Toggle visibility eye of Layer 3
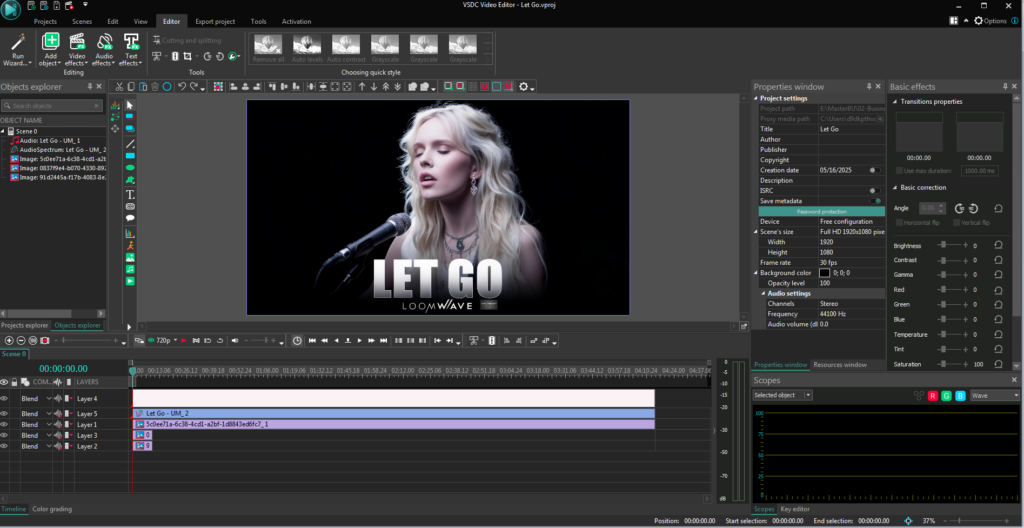This screenshot has height=528, width=1024. [4, 435]
